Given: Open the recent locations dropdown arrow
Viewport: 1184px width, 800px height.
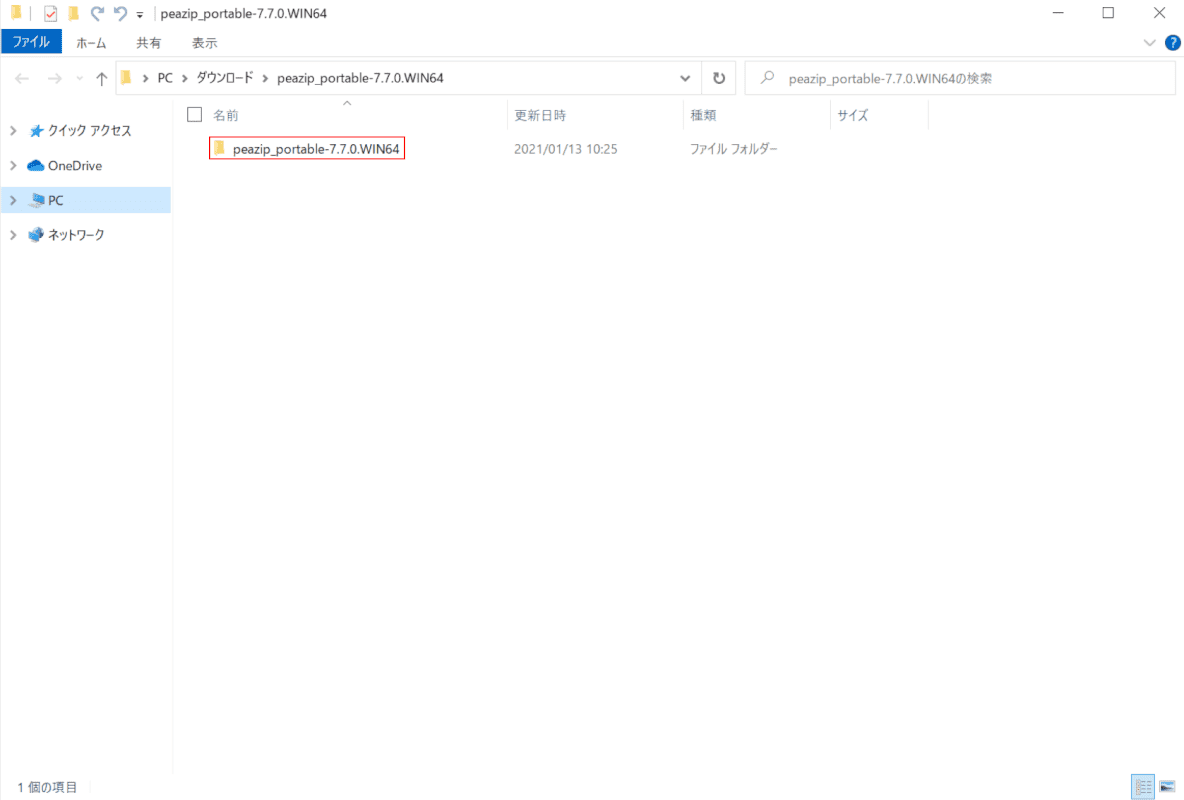Looking at the screenshot, I should [79, 79].
